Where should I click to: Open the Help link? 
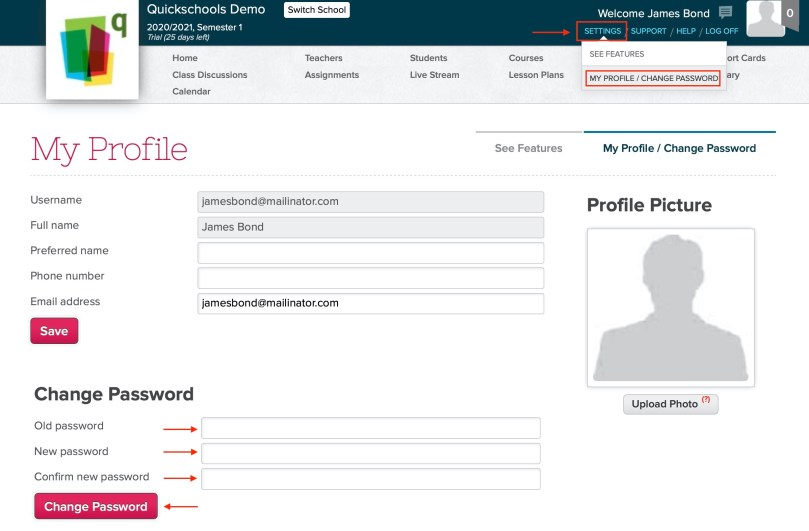[686, 31]
